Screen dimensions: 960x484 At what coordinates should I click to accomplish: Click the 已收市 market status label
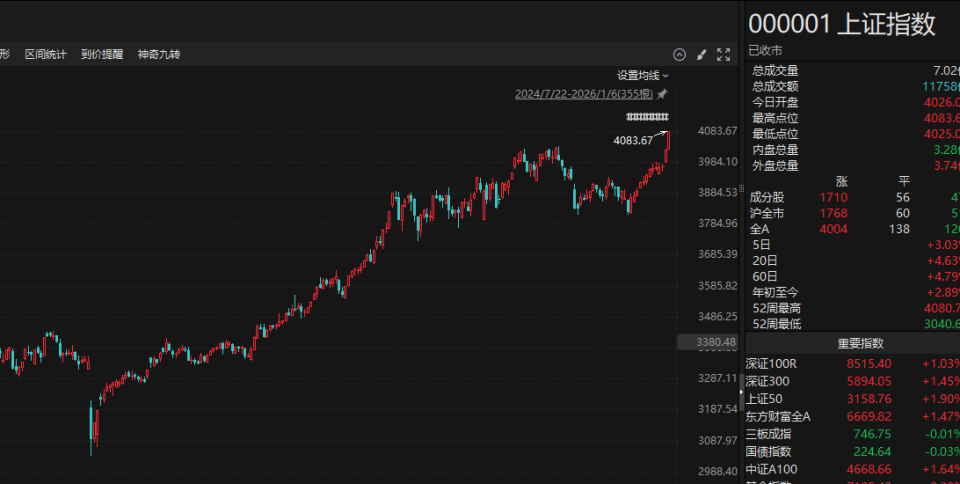tap(765, 51)
